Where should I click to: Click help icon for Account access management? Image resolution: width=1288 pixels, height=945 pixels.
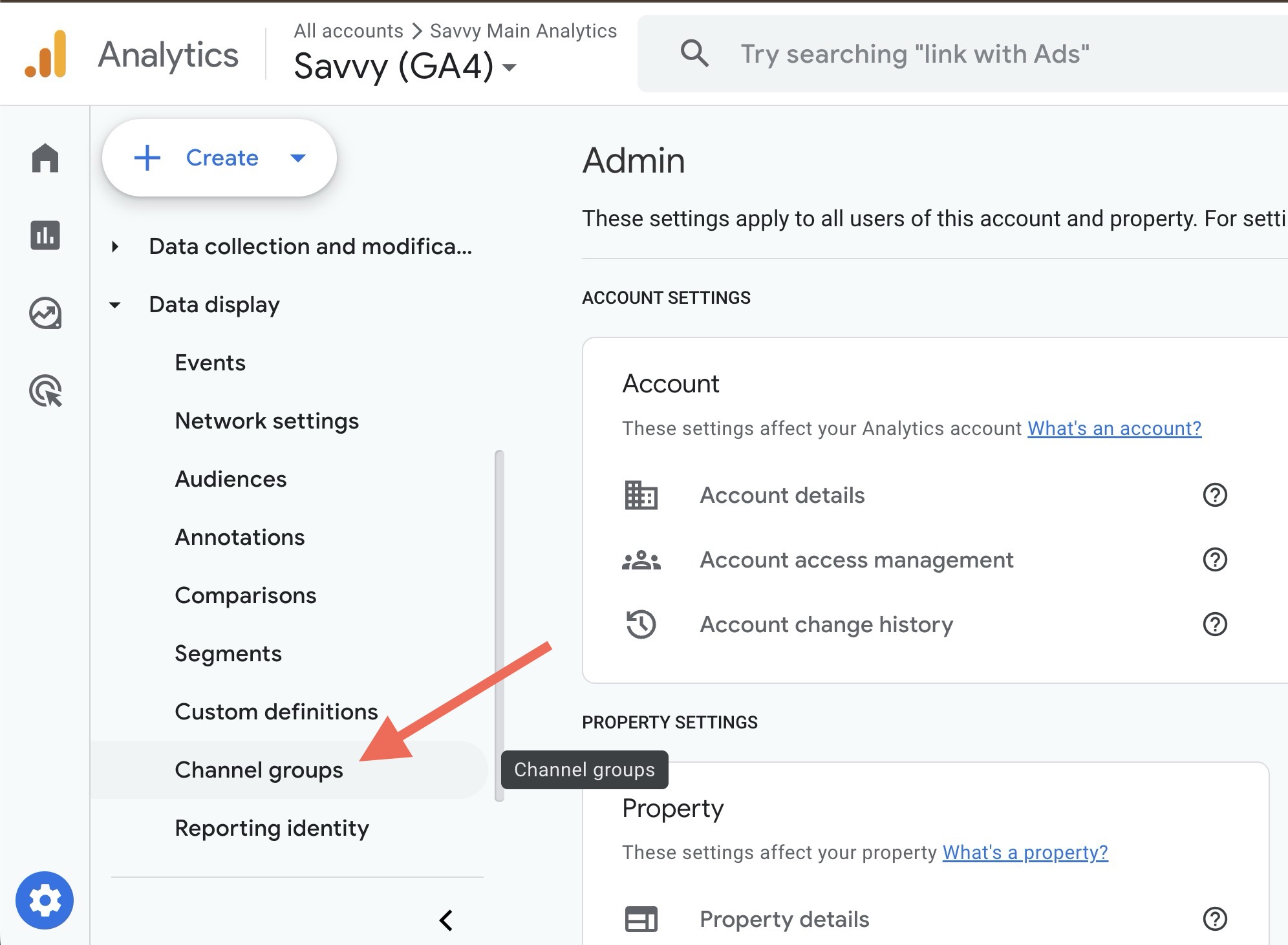click(1214, 560)
